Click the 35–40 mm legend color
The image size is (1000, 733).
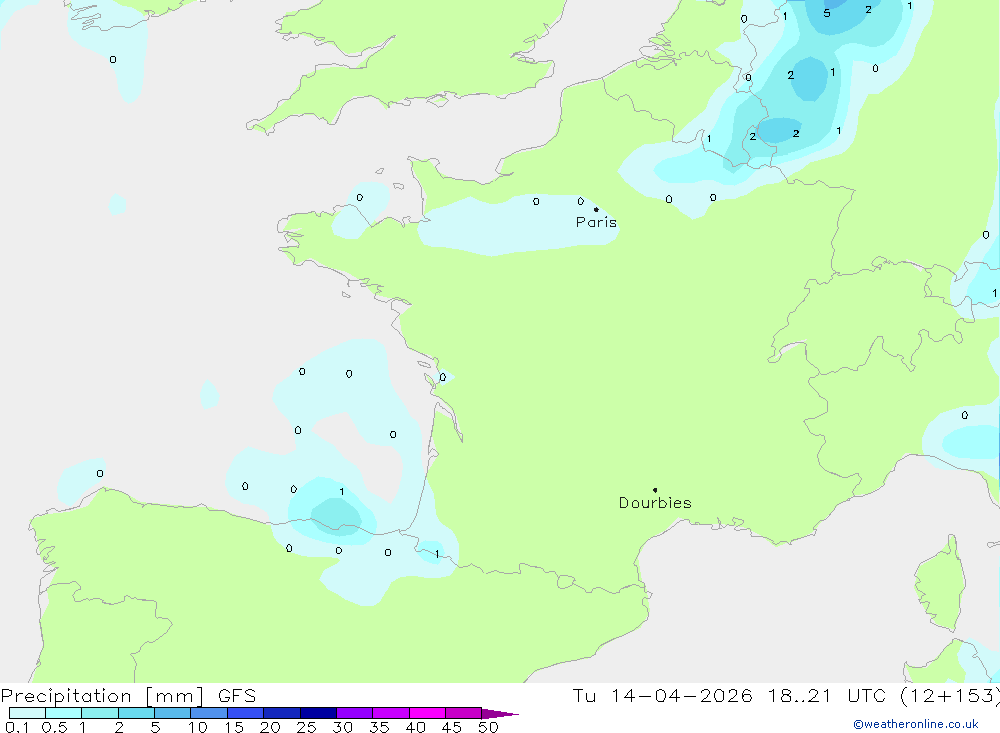(391, 713)
